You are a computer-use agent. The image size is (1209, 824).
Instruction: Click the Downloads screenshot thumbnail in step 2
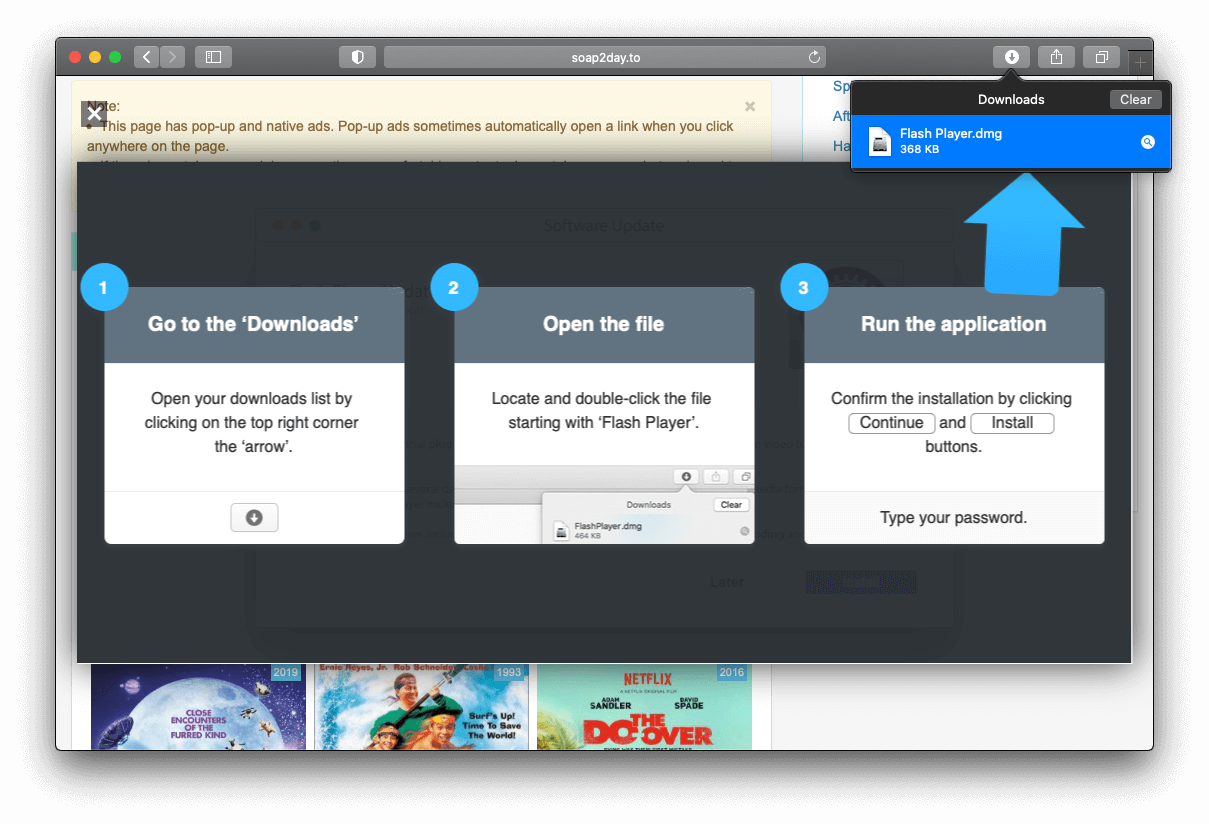coord(604,504)
